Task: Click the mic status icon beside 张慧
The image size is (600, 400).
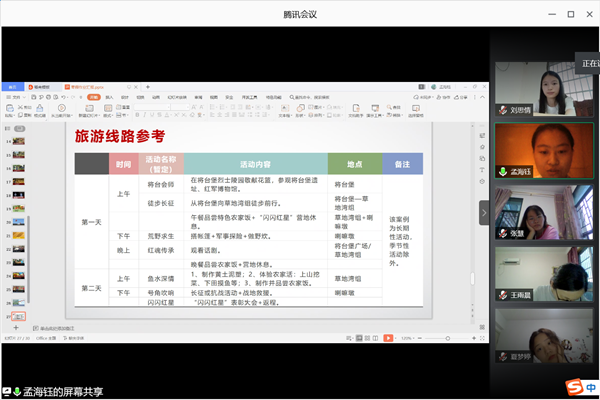Action: (503, 232)
